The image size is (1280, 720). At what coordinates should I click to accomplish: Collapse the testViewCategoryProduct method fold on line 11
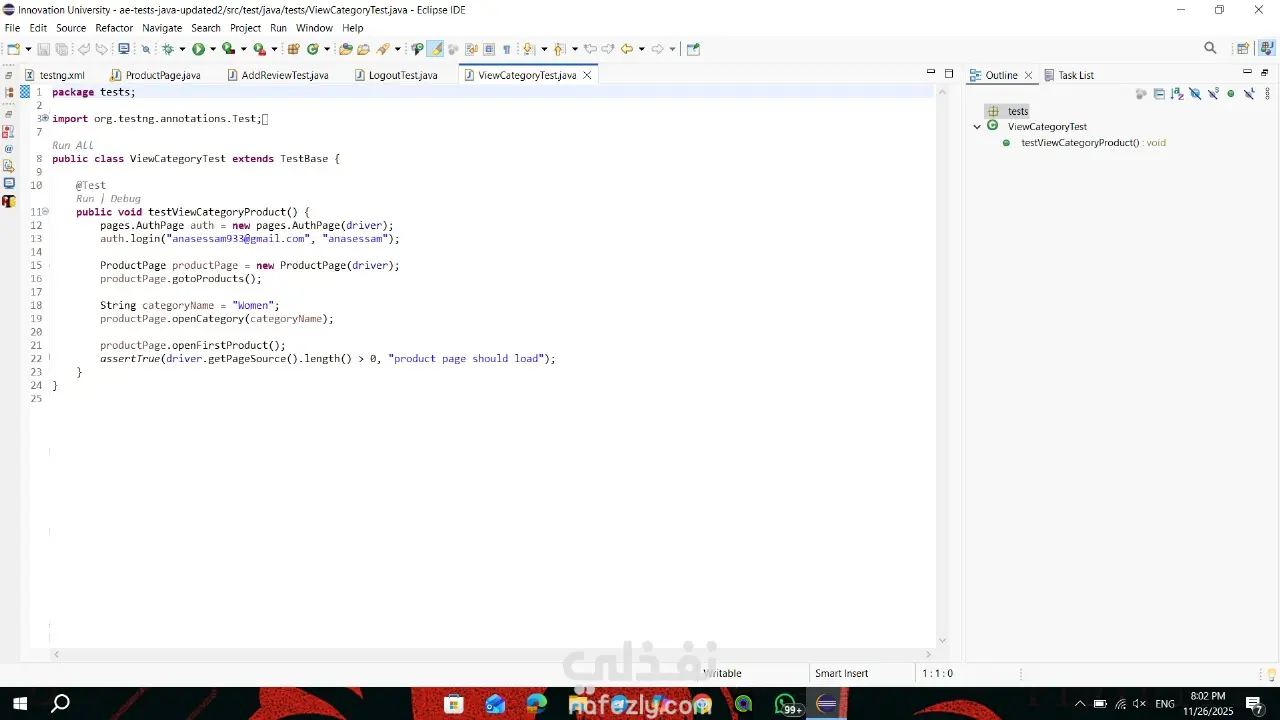coord(45,212)
